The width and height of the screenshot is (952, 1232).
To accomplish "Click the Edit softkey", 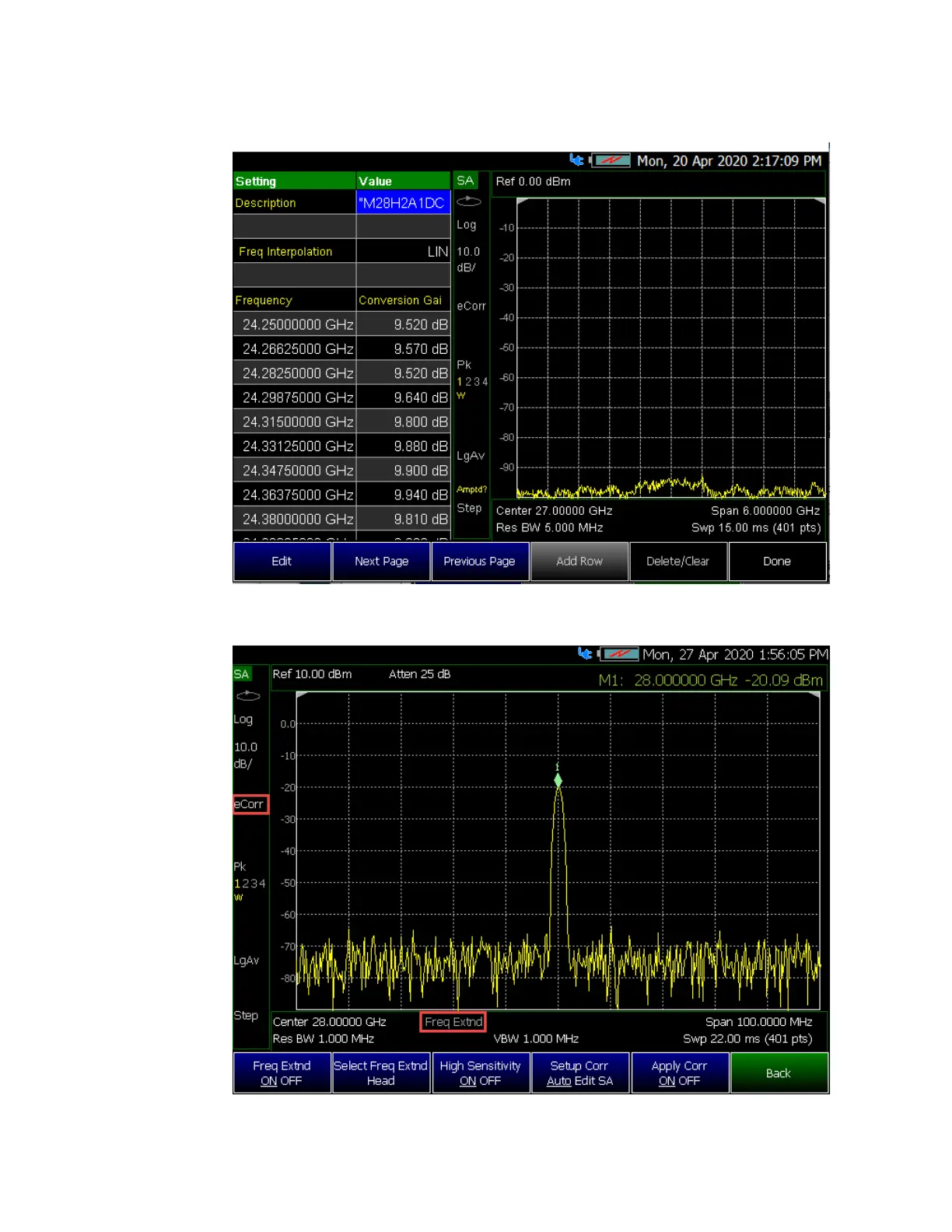I will tap(282, 561).
